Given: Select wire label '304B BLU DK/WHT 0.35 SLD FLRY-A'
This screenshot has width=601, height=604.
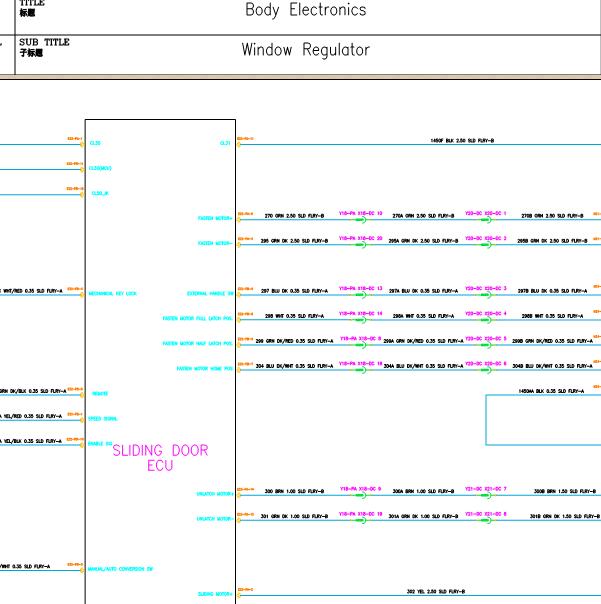Looking at the screenshot, I should (x=552, y=366).
